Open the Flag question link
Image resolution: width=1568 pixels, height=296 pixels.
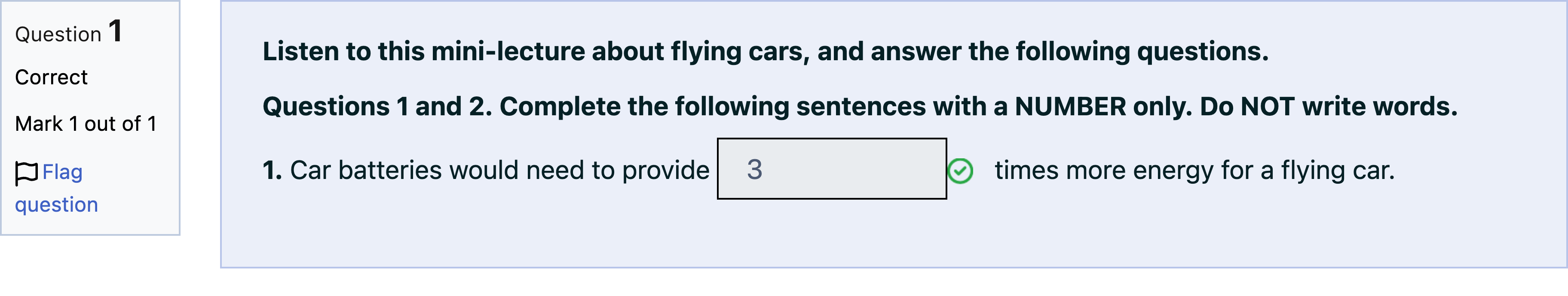point(57,188)
